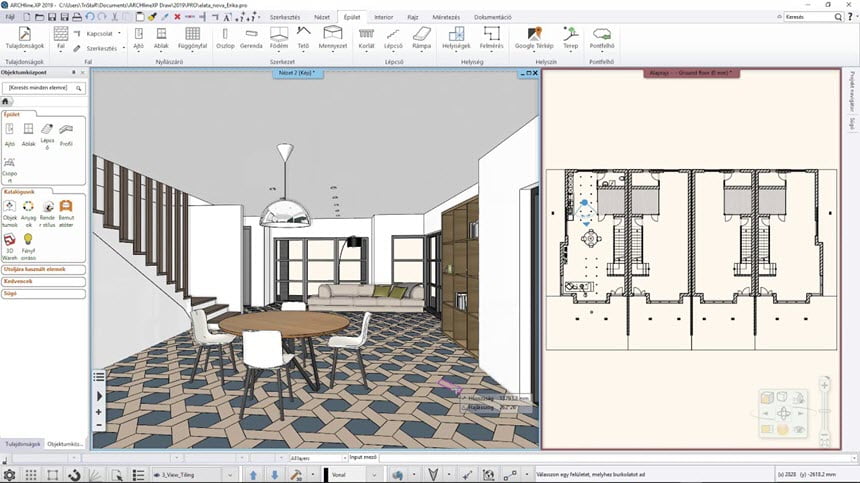Click the Keresés search field at top right
Image resolution: width=860 pixels, height=483 pixels.
(808, 17)
